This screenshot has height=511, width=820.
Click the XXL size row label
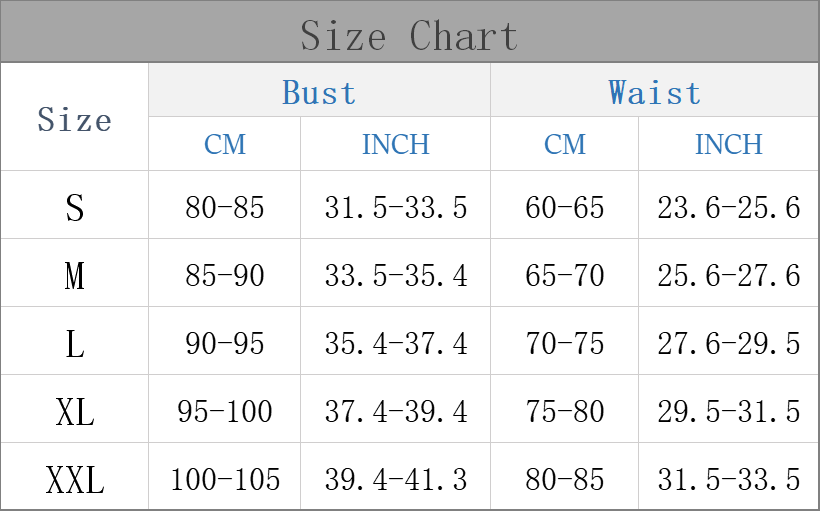pos(74,480)
